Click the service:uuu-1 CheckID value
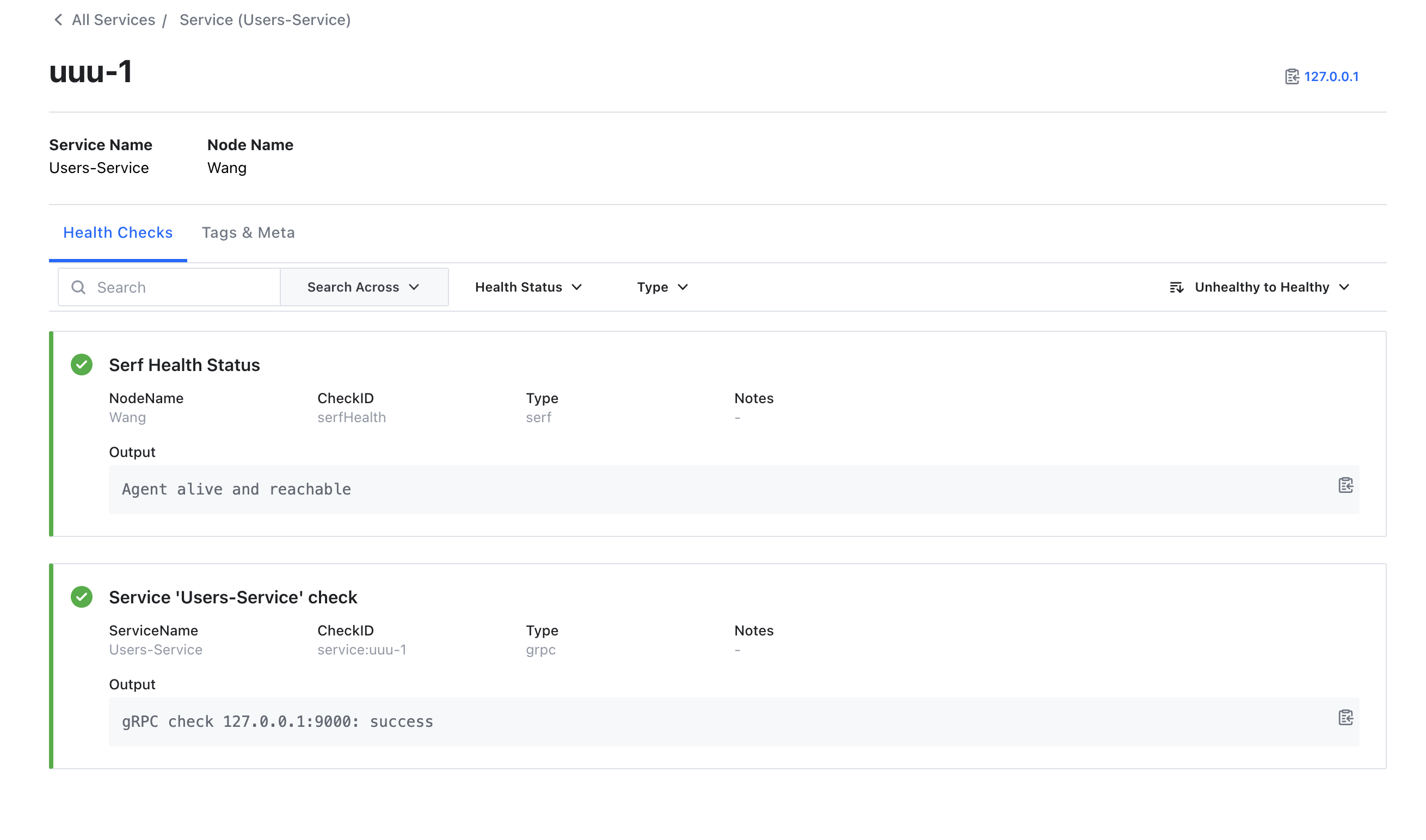The image size is (1426, 840). [x=362, y=649]
